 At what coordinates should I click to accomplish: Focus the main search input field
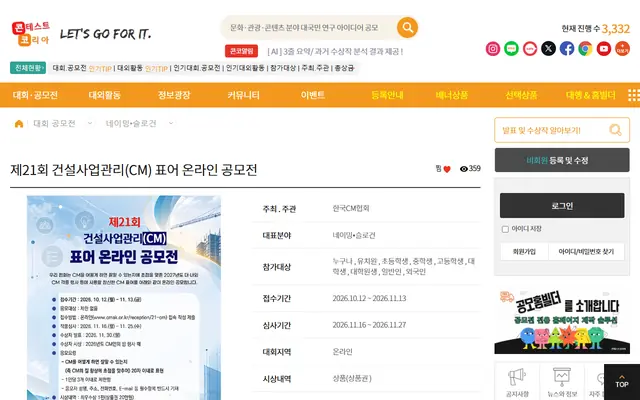(x=308, y=27)
